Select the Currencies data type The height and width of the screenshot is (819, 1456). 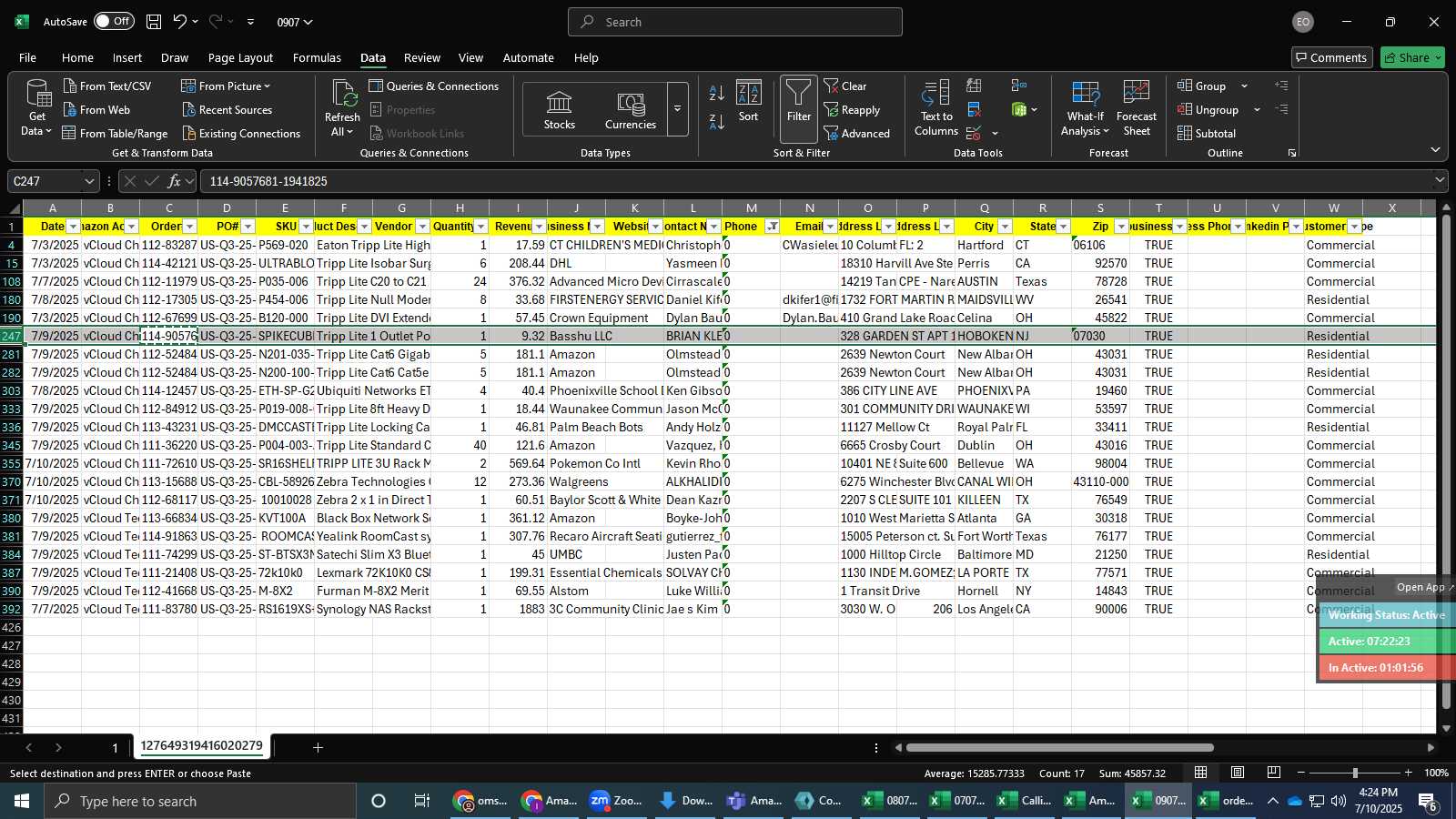(x=631, y=109)
